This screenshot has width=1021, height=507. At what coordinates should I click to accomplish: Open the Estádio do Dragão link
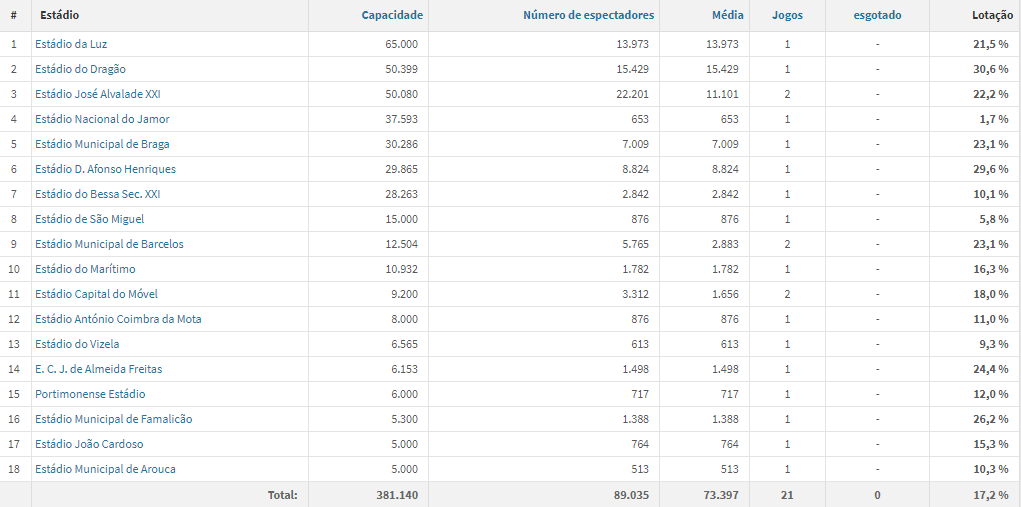point(81,69)
